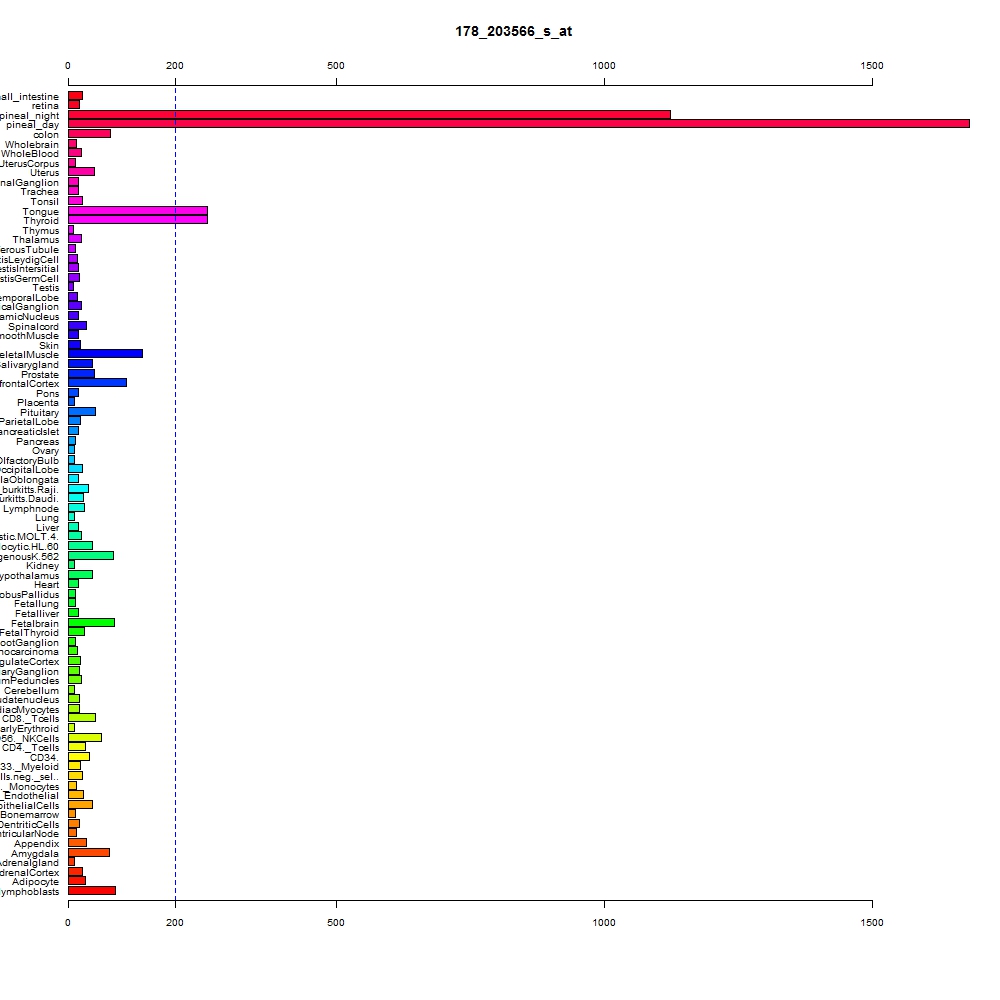The width and height of the screenshot is (1000, 1000).
Task: Click the Lymphnode label
Action: pos(31,509)
